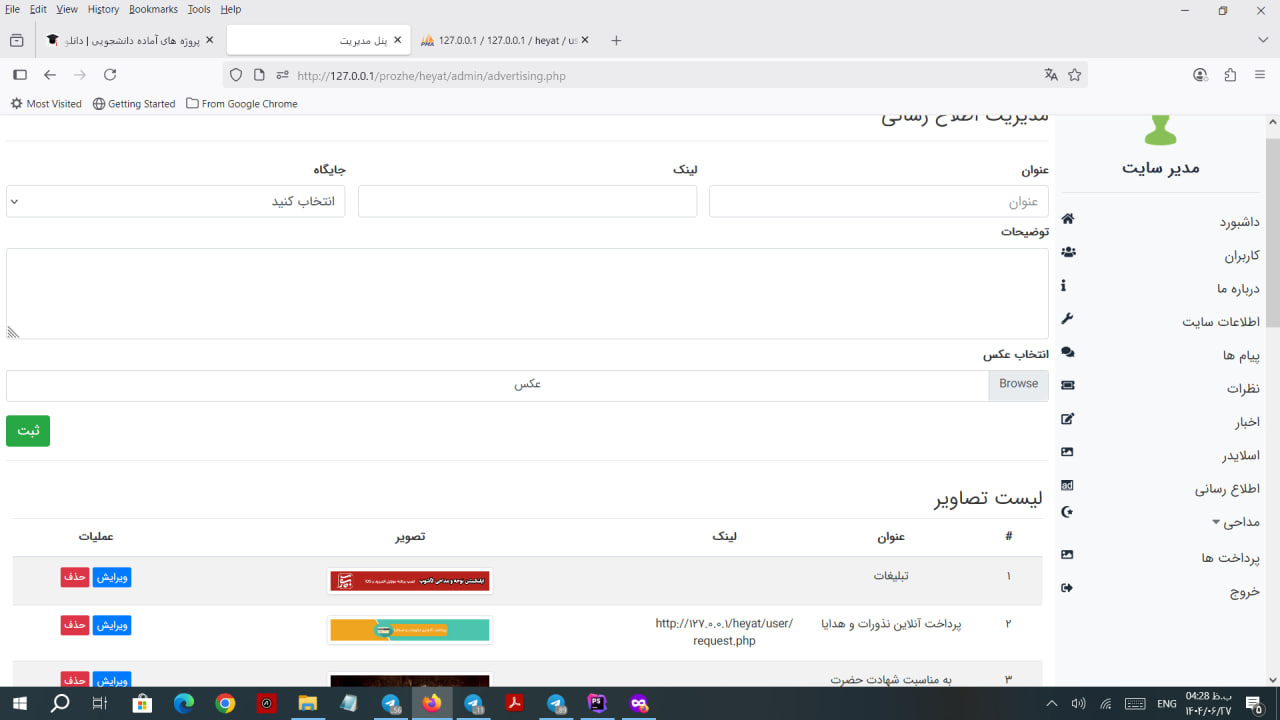
Task: Click the users icon beside کاربران
Action: click(1068, 252)
